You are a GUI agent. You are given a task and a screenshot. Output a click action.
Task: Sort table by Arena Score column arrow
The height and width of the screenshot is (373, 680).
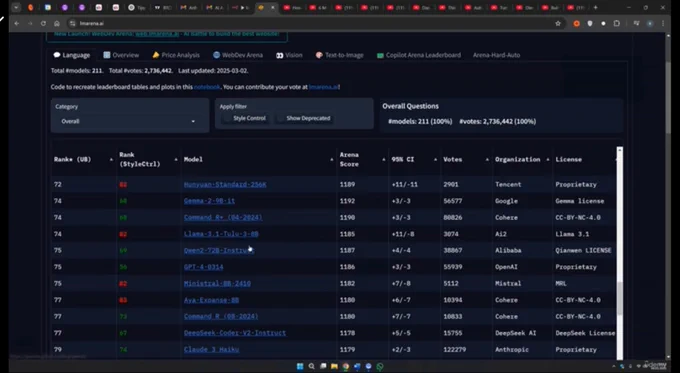384,160
